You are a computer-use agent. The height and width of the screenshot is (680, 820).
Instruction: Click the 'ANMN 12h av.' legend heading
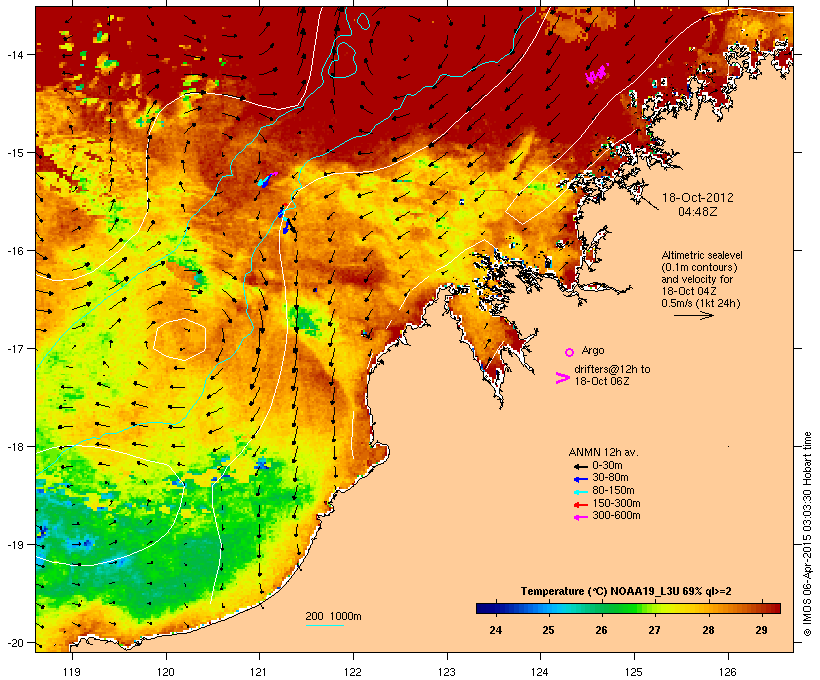[603, 452]
